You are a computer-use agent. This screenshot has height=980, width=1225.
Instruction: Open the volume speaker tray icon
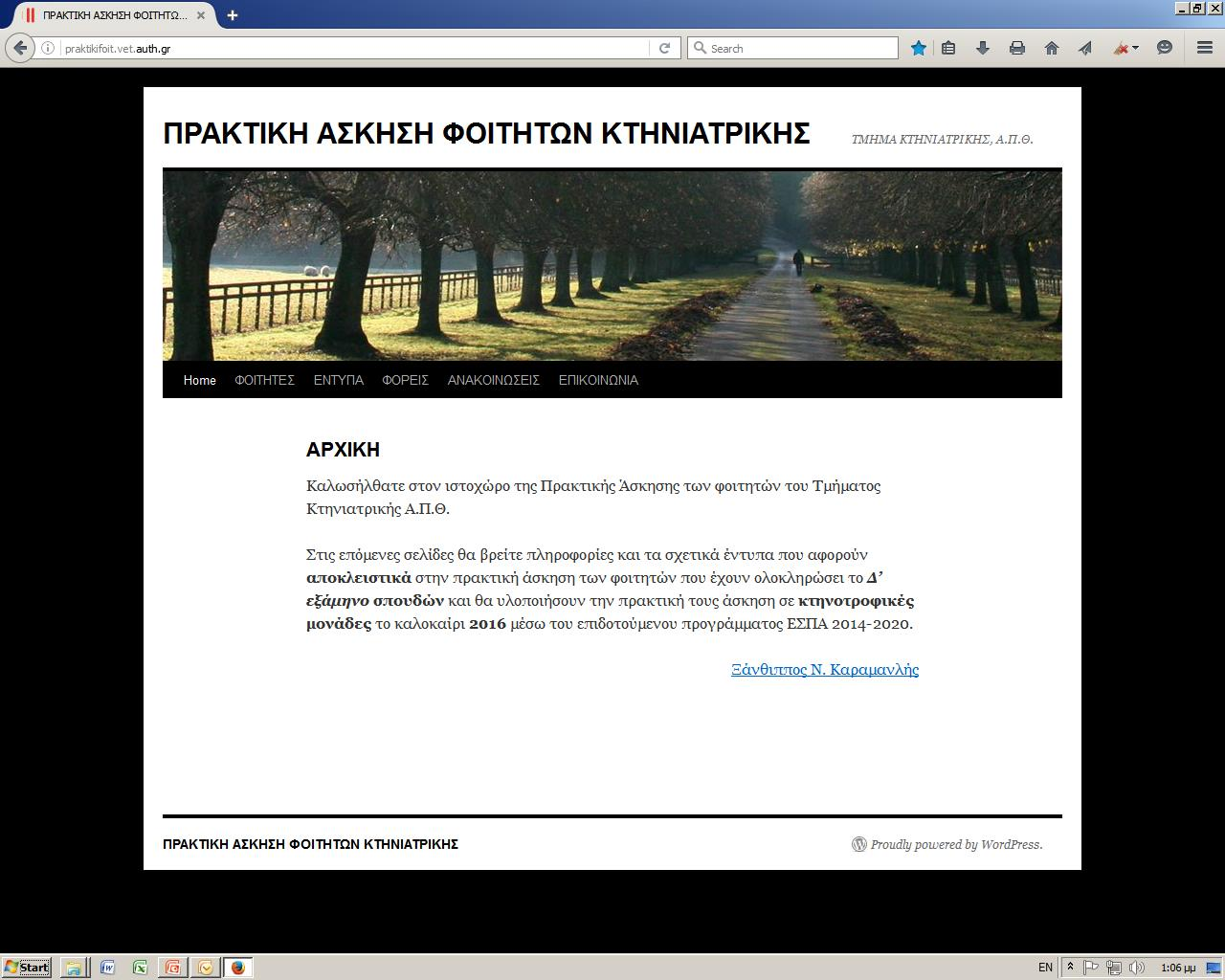(1136, 967)
